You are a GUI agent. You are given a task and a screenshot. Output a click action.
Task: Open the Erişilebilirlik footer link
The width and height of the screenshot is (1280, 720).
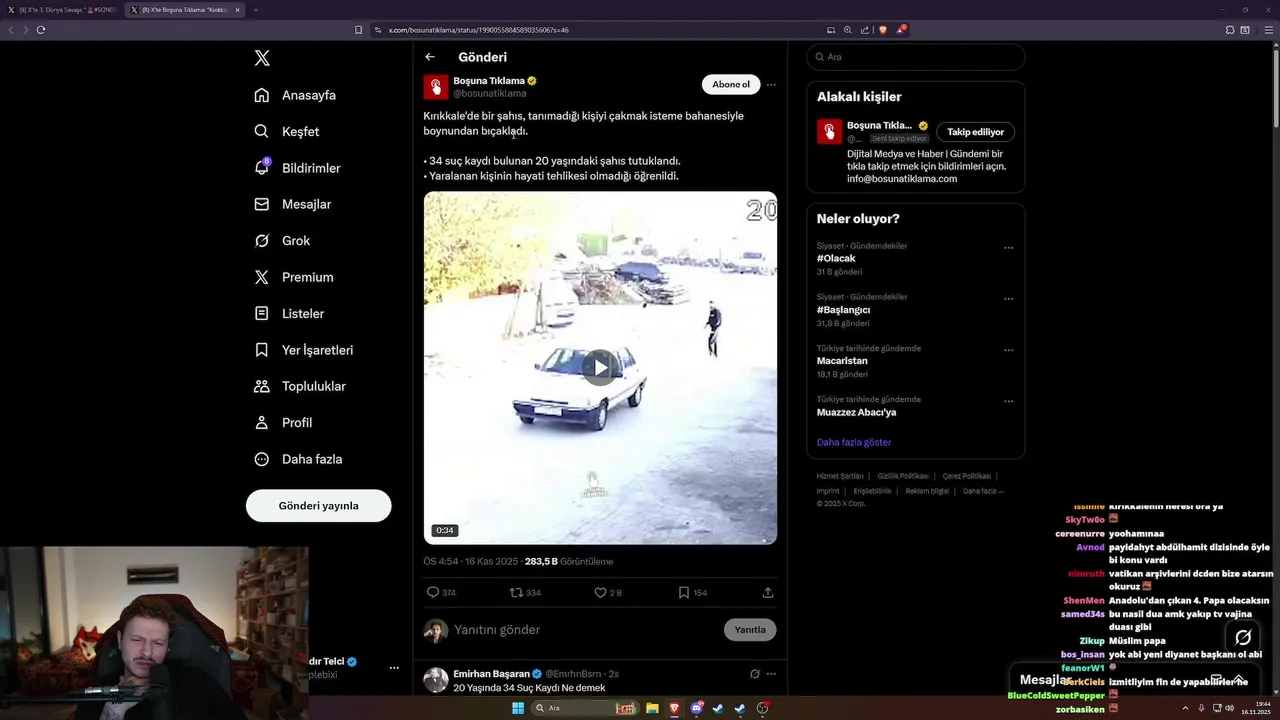[x=872, y=491]
